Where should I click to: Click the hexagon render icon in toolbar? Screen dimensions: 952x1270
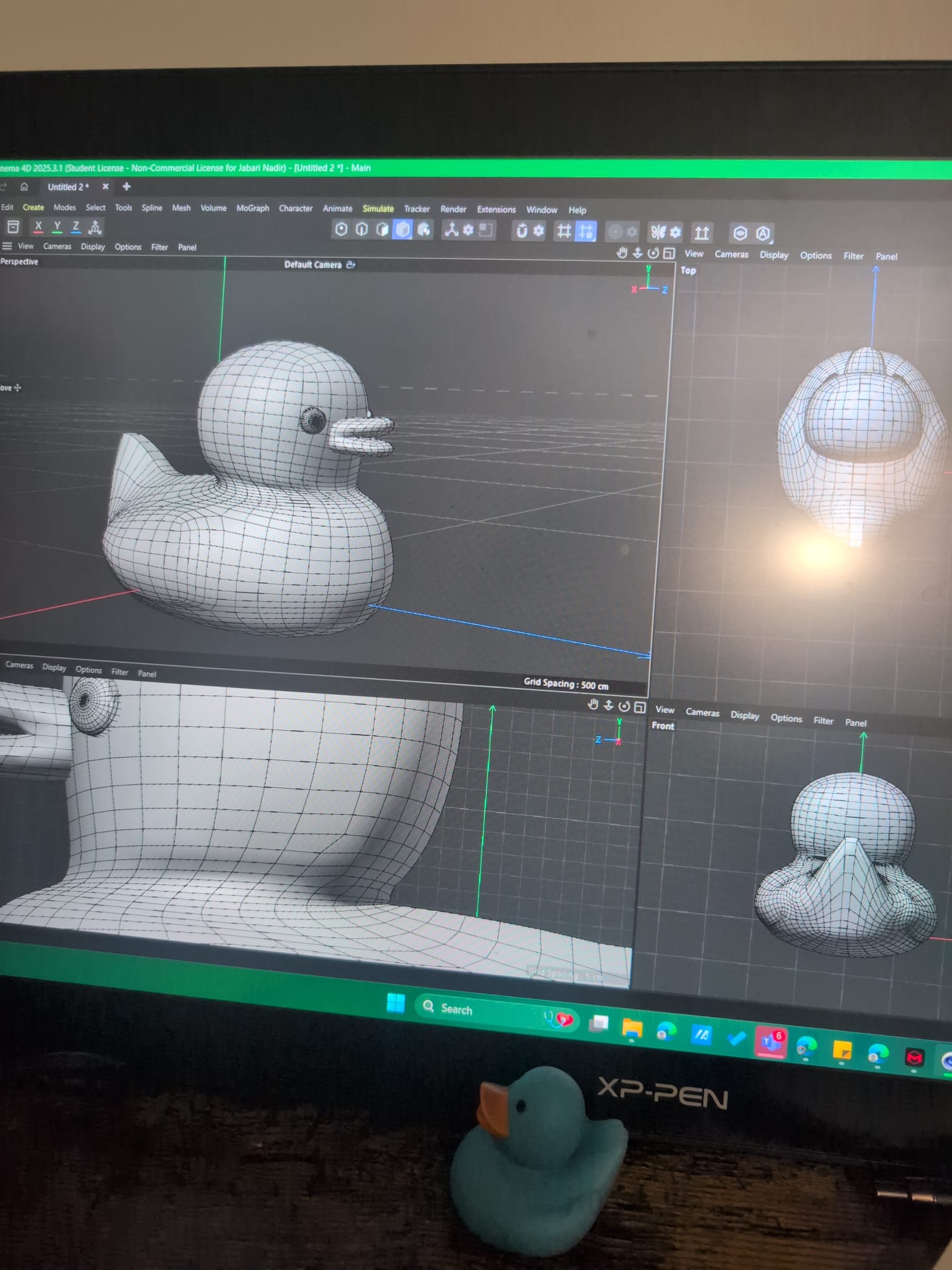point(740,233)
